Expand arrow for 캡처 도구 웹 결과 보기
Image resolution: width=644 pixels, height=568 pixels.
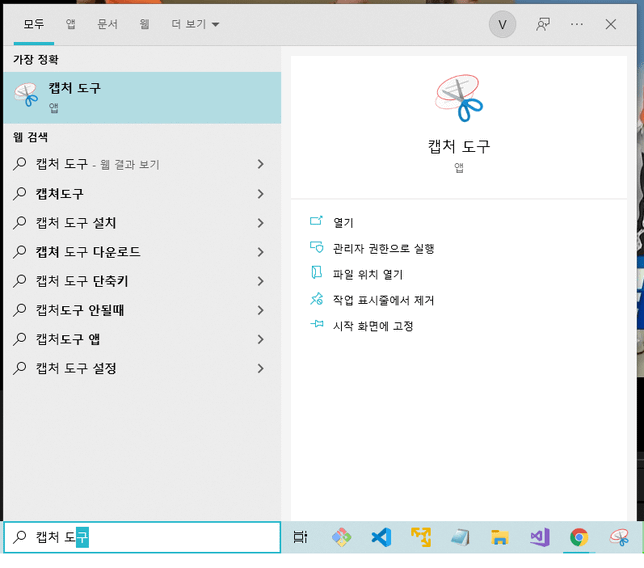[x=260, y=164]
